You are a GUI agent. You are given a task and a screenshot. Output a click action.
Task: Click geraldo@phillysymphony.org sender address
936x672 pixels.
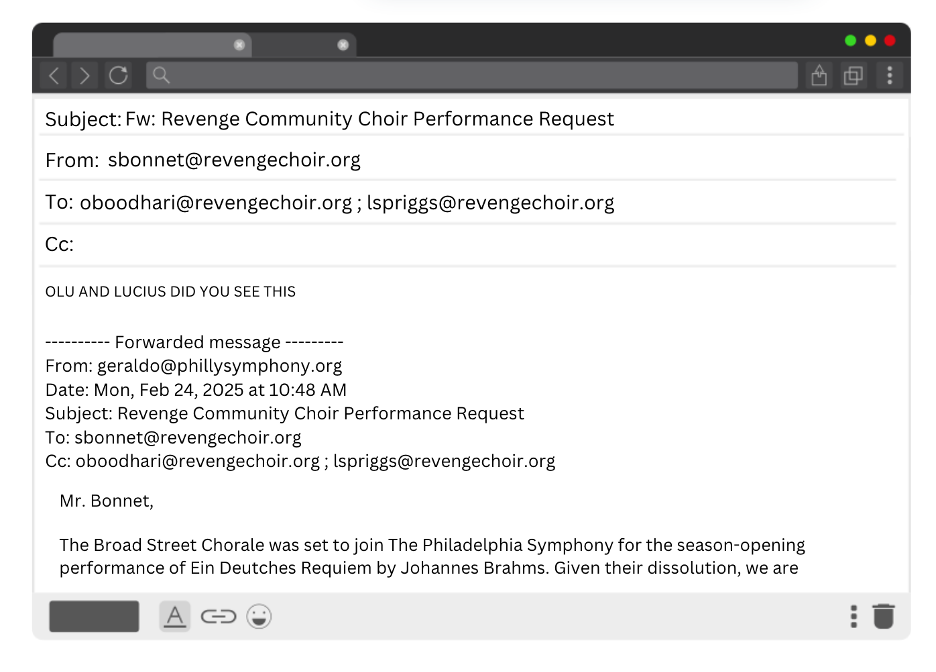click(219, 366)
